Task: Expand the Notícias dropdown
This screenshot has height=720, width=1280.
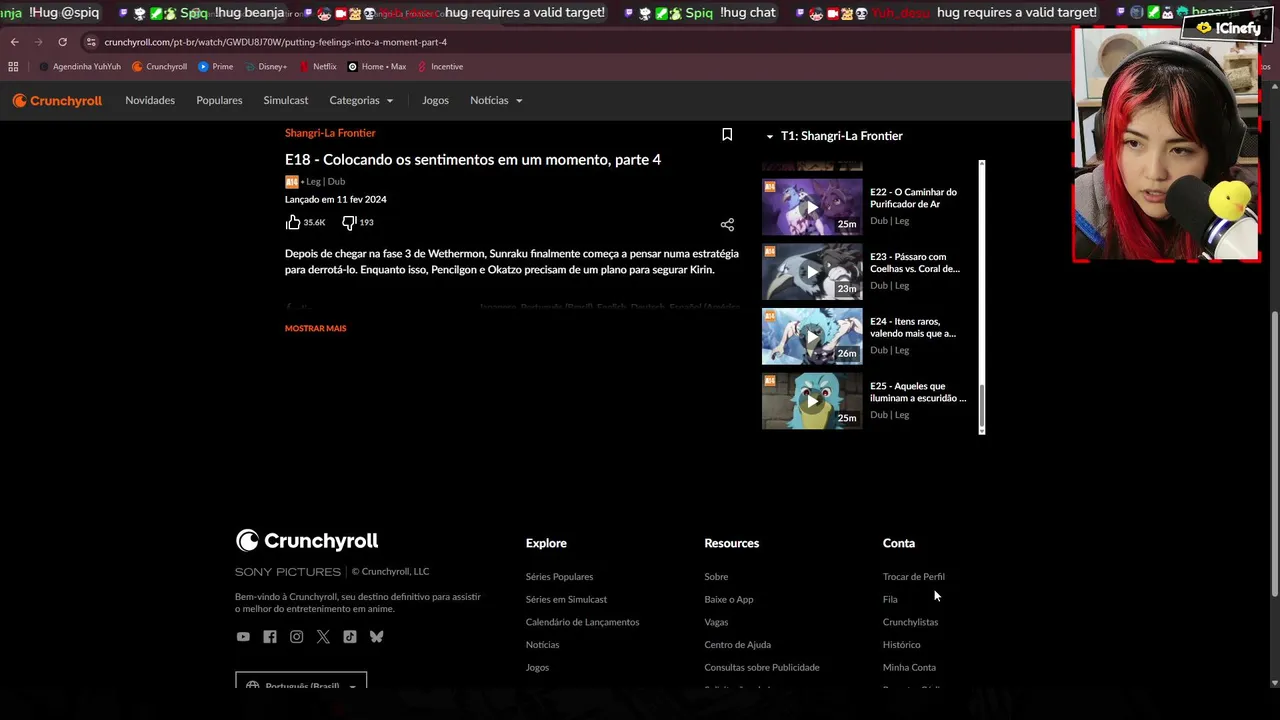Action: coord(496,100)
